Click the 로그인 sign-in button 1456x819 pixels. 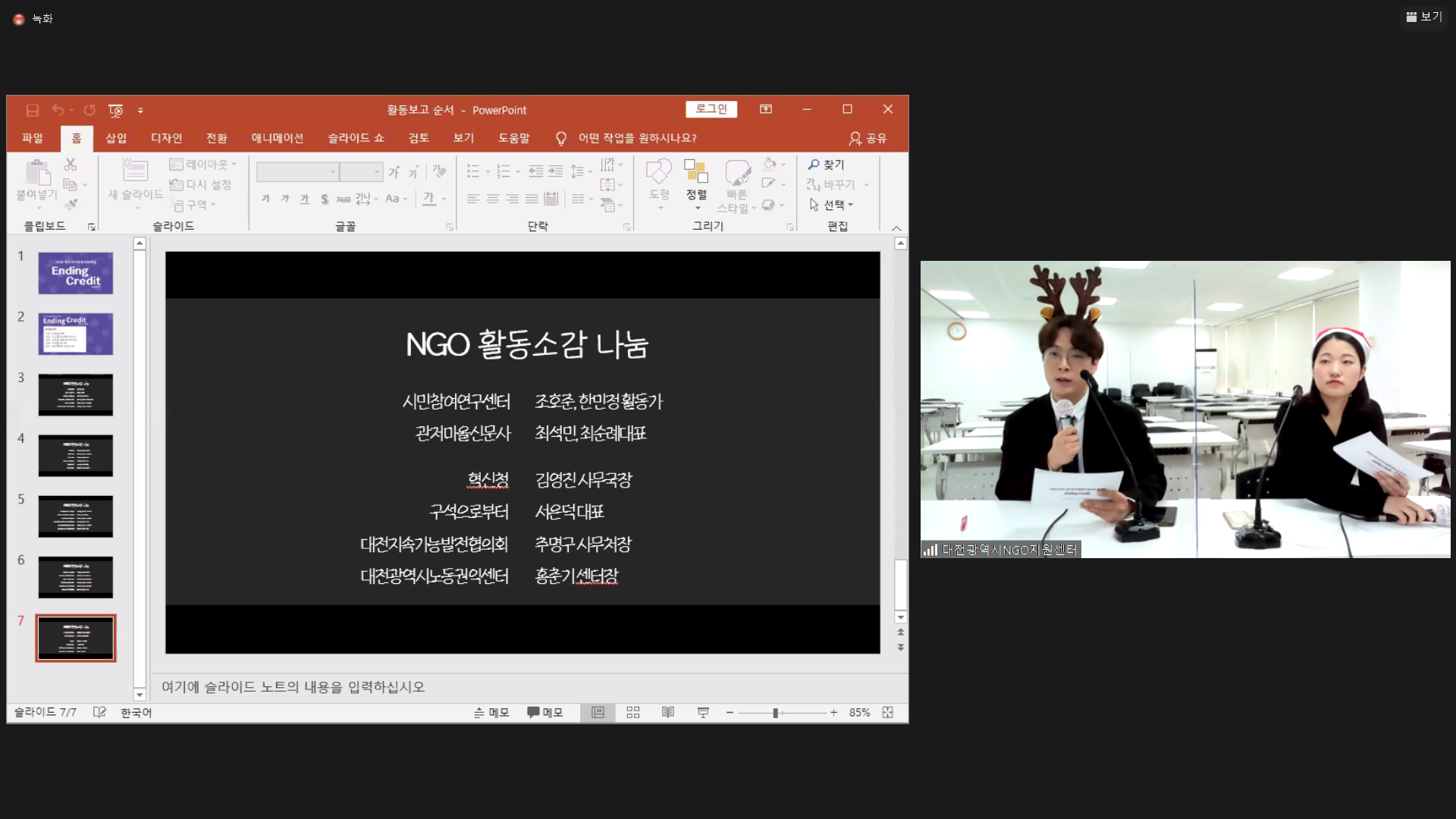pyautogui.click(x=711, y=109)
